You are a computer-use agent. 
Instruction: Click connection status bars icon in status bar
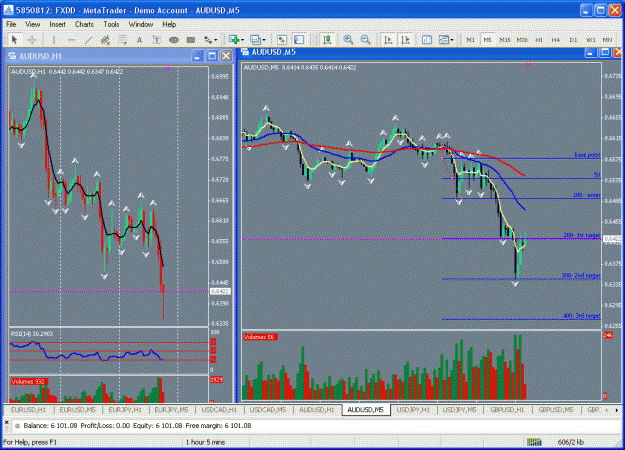coord(534,442)
